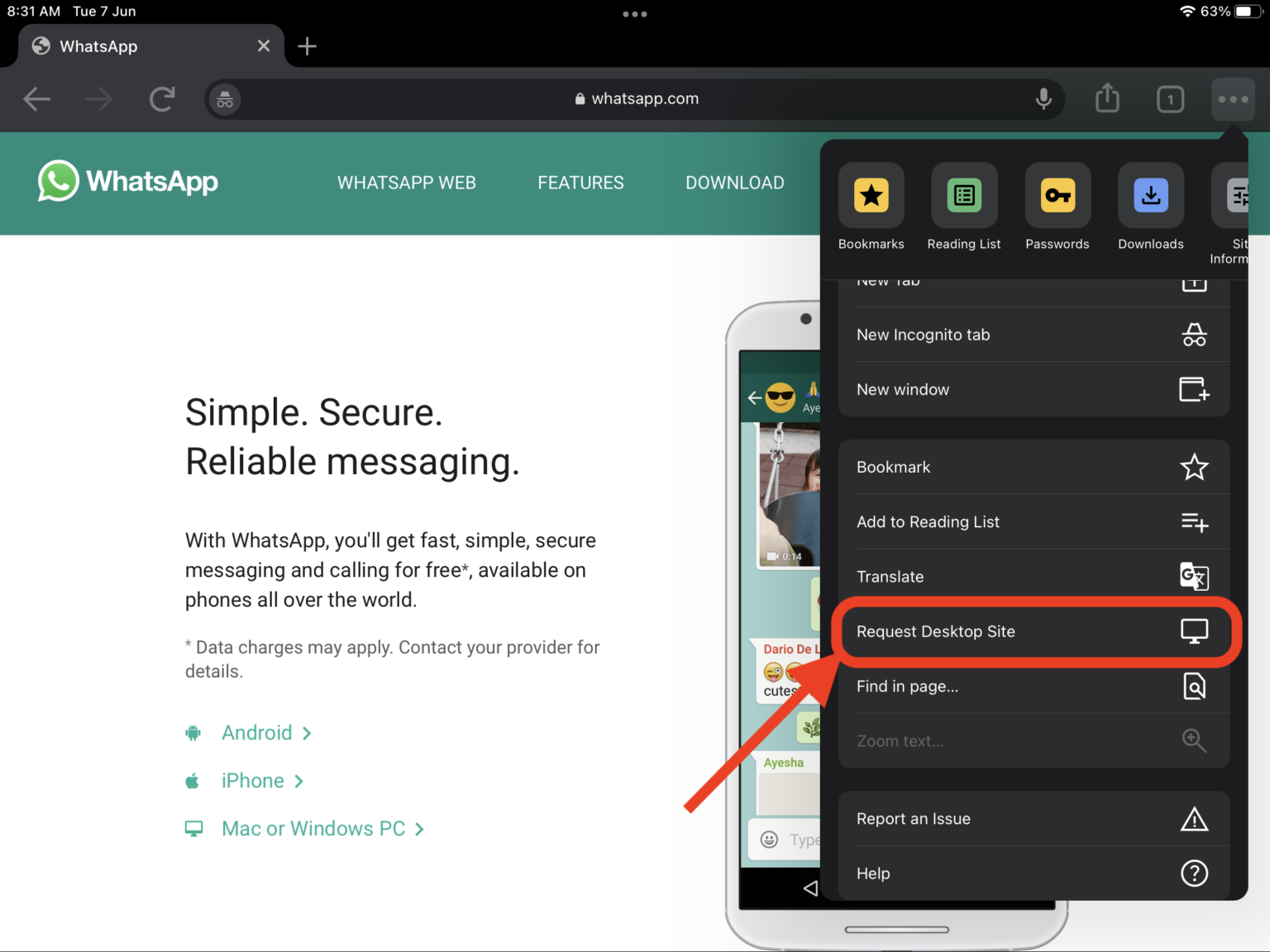Select Find in page…

tap(1034, 686)
